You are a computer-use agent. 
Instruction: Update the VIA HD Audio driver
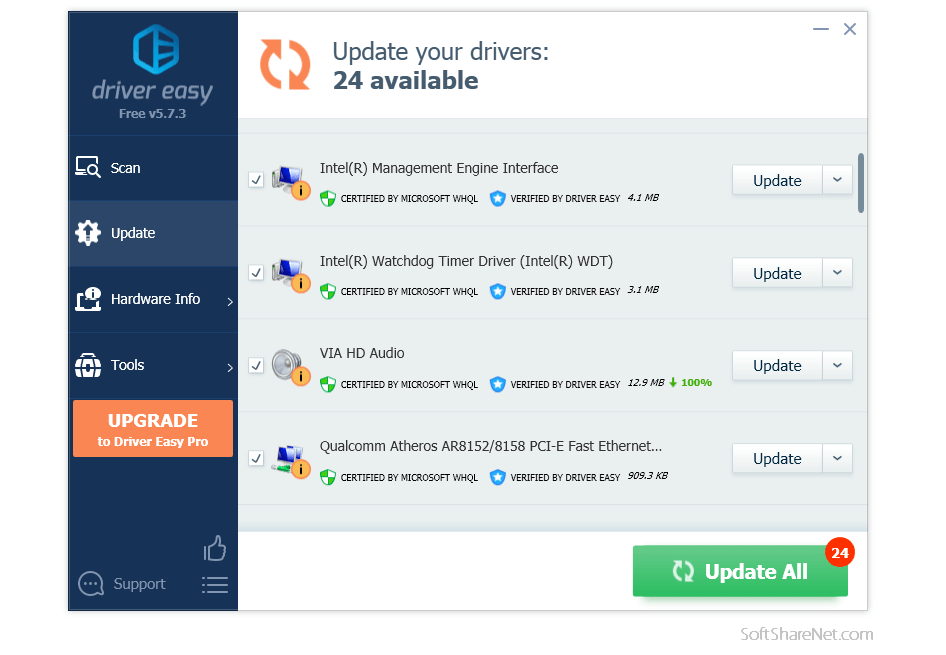tap(777, 365)
